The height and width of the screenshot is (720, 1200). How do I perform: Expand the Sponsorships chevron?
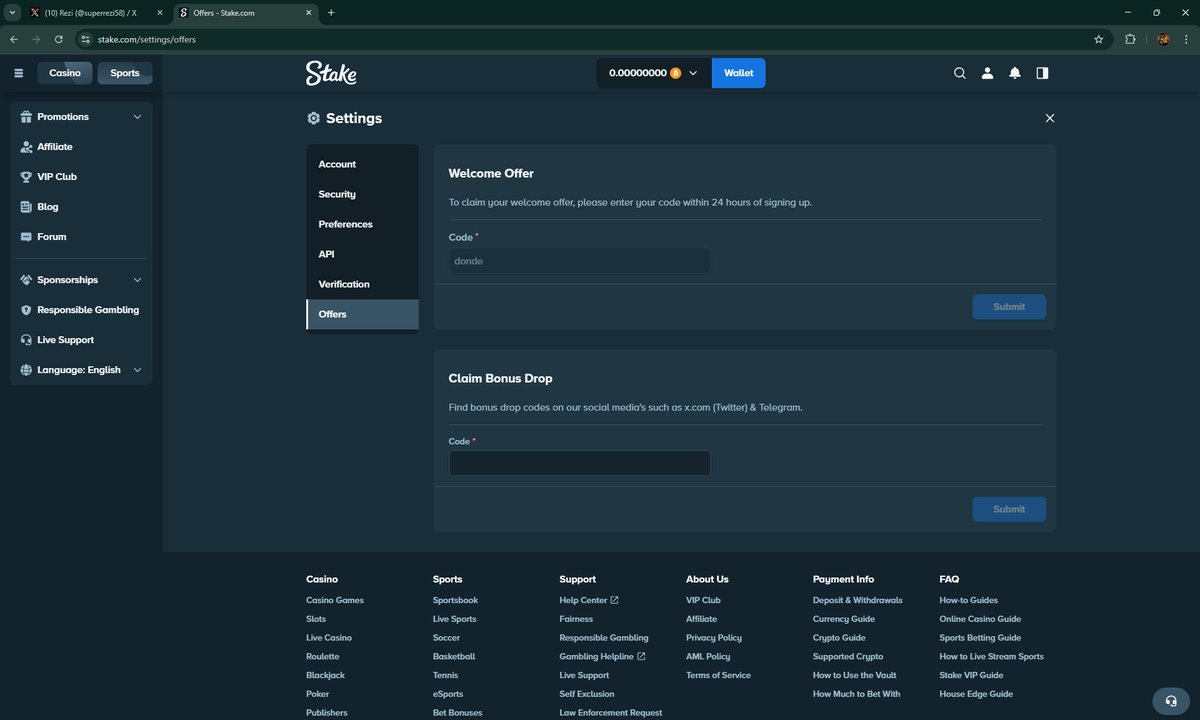point(137,280)
